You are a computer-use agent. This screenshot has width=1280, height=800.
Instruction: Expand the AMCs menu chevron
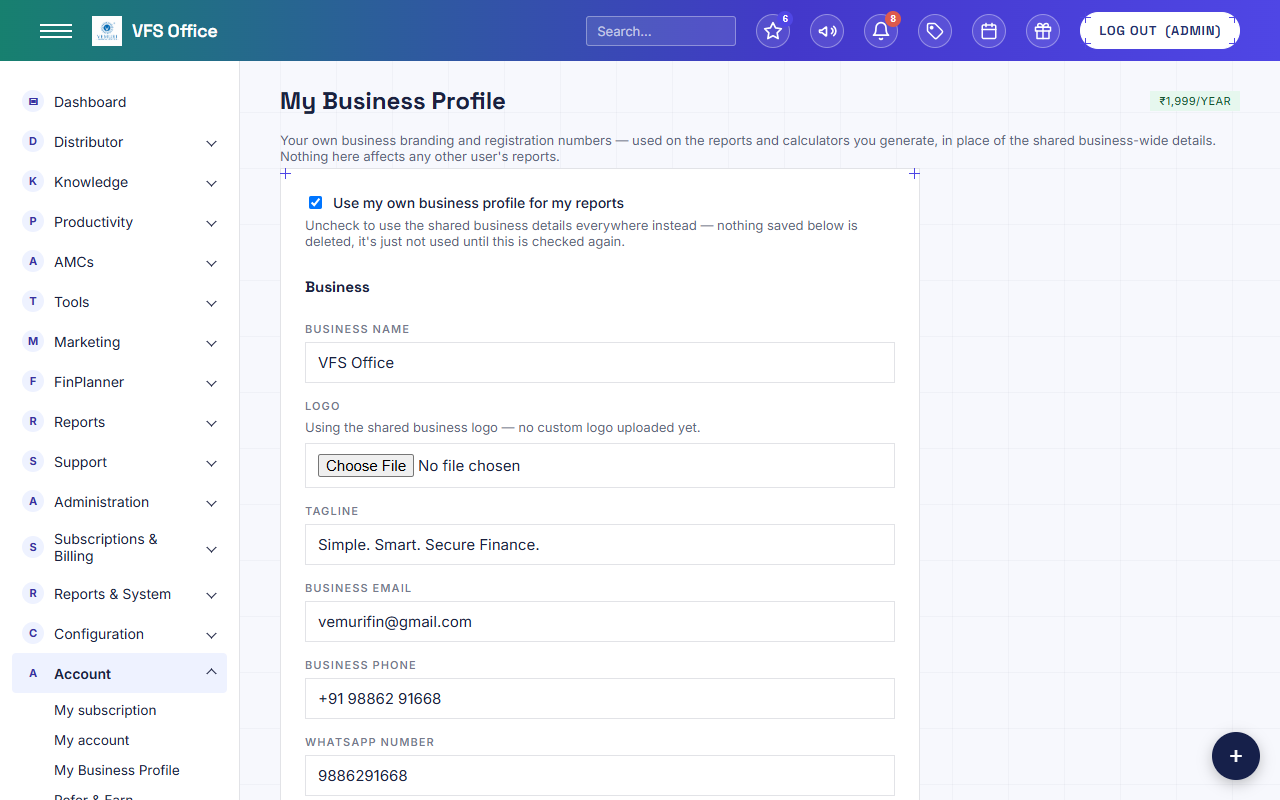[x=211, y=263]
